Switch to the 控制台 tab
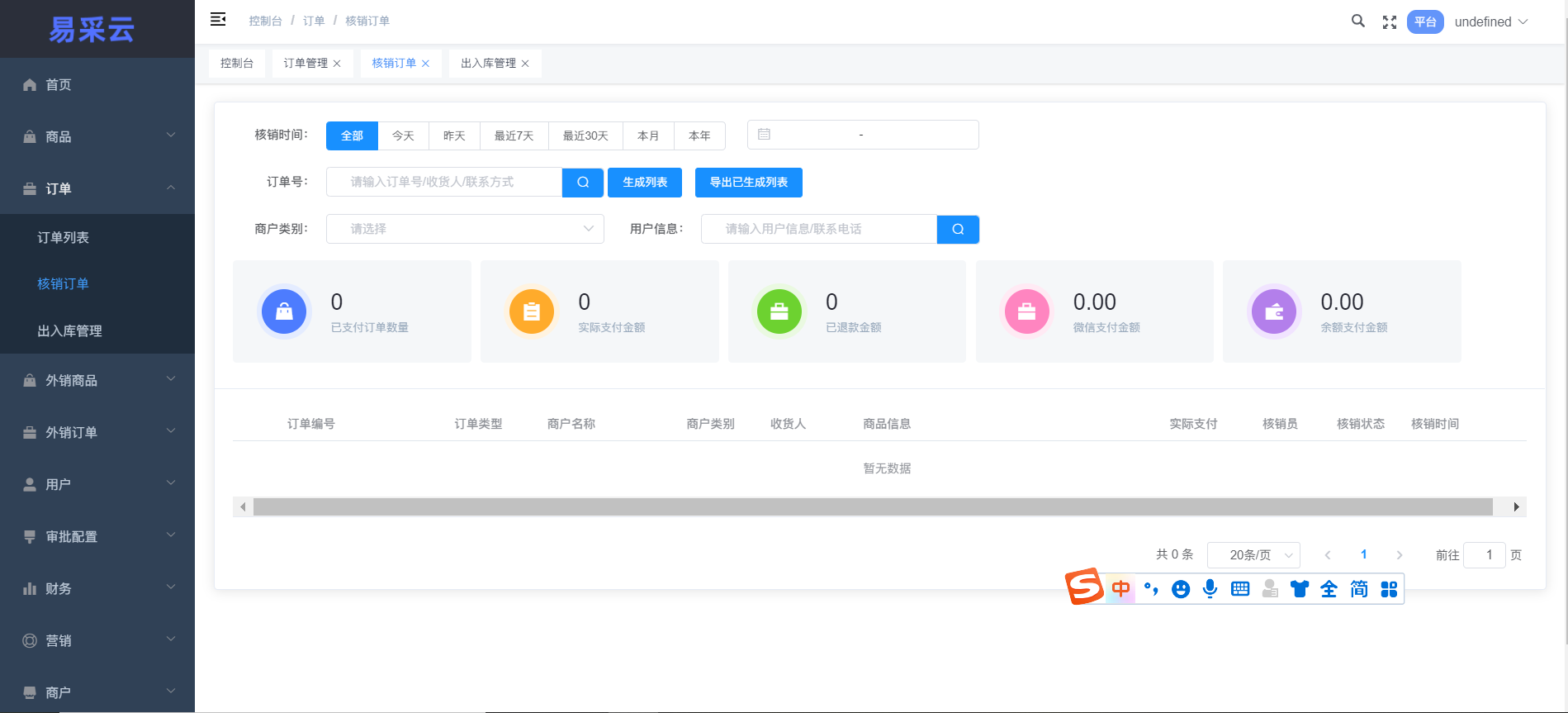This screenshot has width=1568, height=713. pyautogui.click(x=237, y=64)
